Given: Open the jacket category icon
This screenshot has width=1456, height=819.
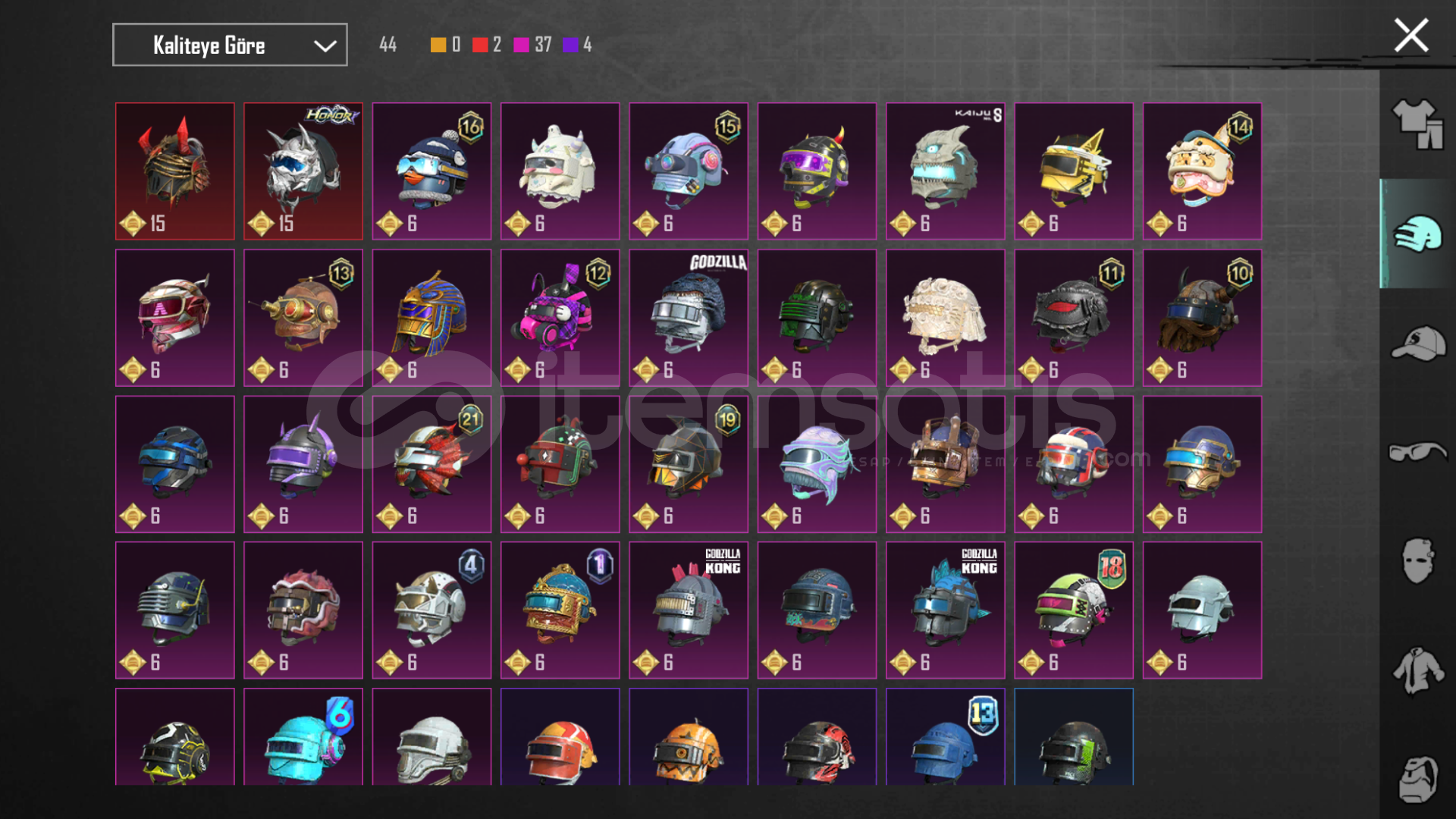Looking at the screenshot, I should [1417, 670].
